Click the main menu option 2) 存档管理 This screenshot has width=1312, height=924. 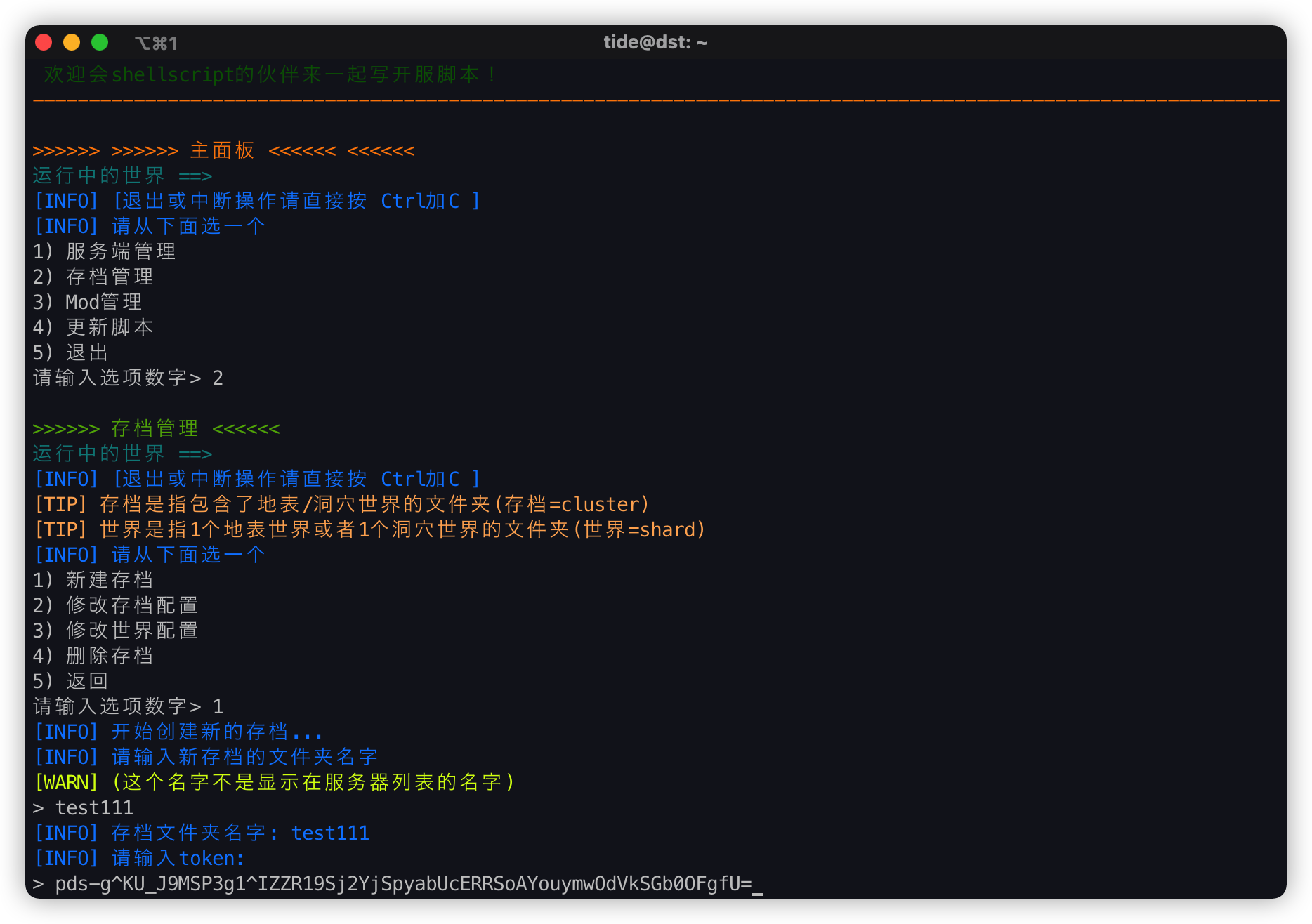click(93, 277)
